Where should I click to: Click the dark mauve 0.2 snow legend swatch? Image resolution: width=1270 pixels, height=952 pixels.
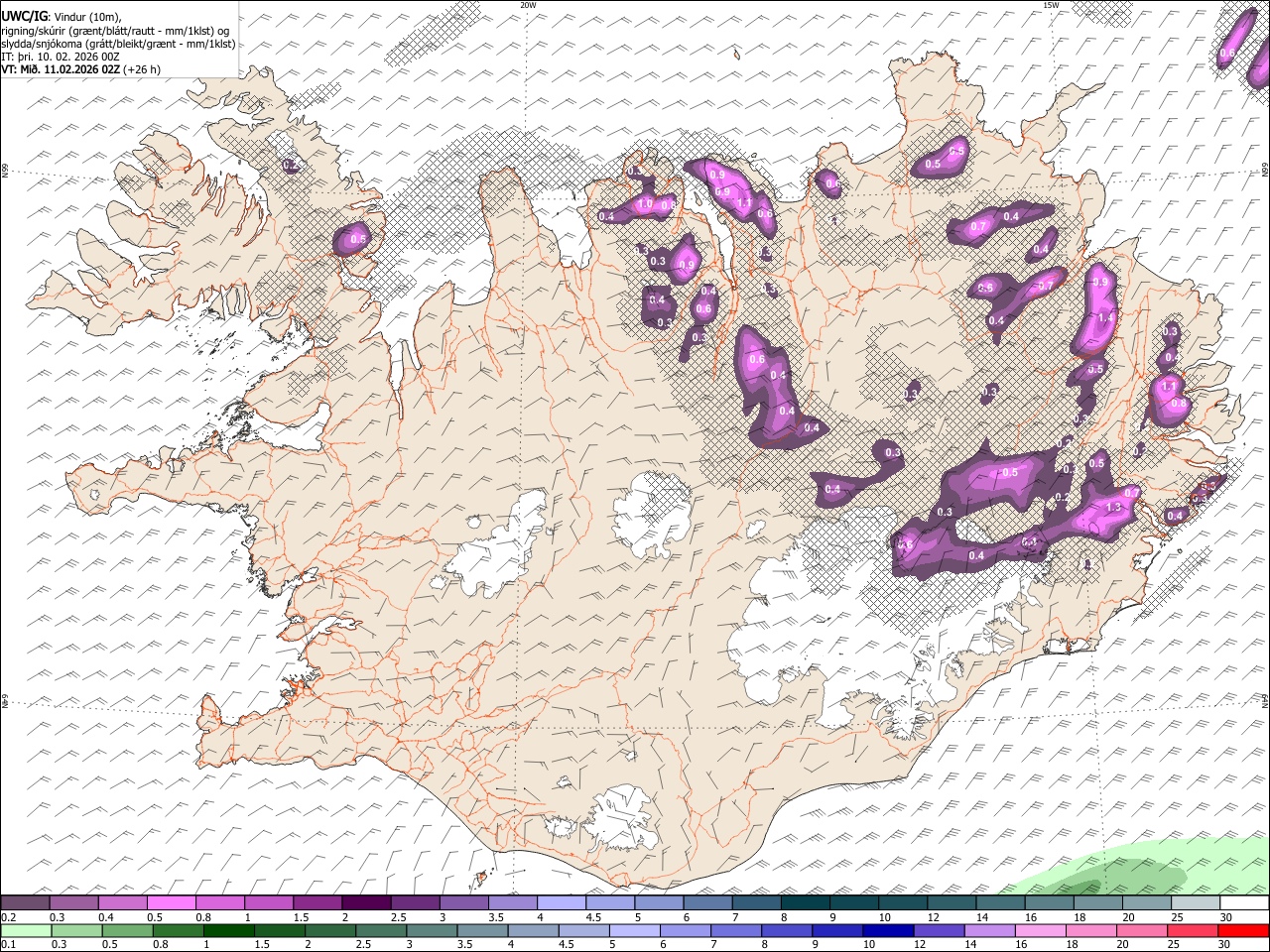coord(25,902)
